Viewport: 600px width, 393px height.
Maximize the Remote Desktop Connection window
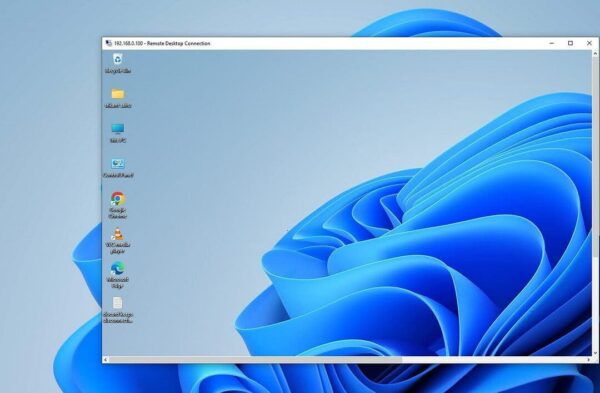(570, 43)
